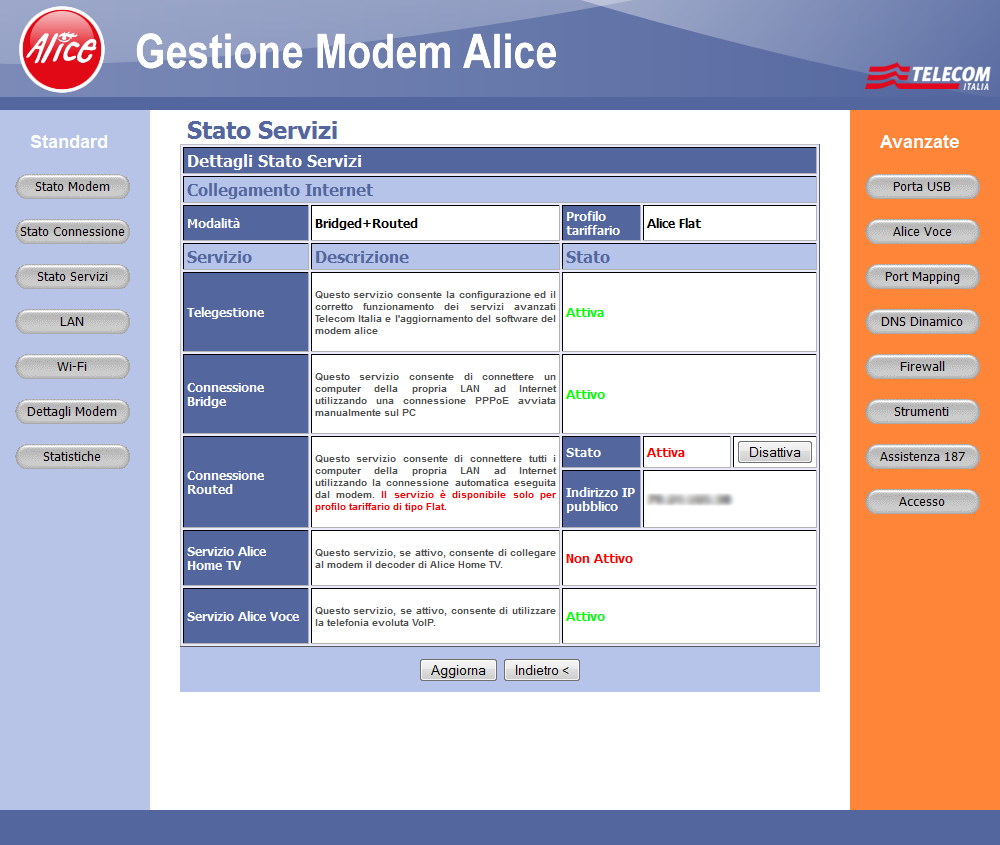The height and width of the screenshot is (845, 1000).
Task: View Dettagli Modem page
Action: click(72, 412)
